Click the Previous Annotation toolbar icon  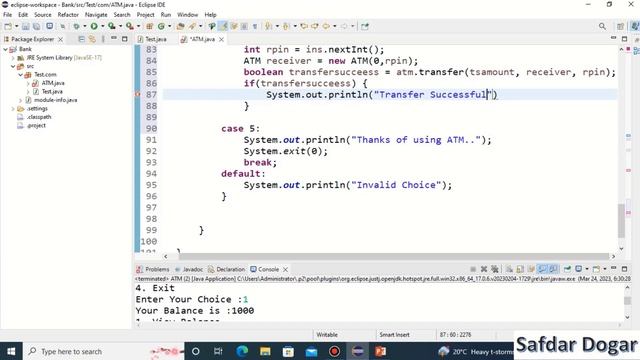click(286, 26)
